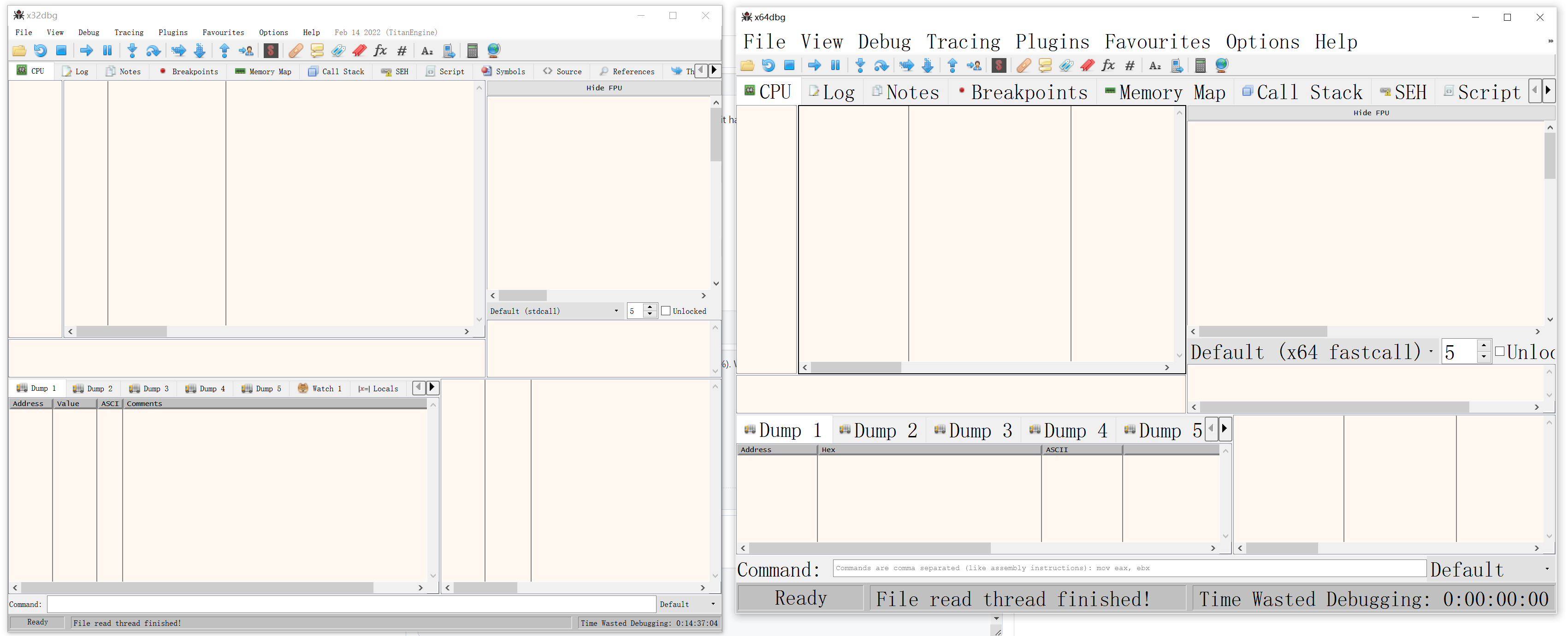Image resolution: width=1568 pixels, height=636 pixels.
Task: Open the Default command dropdown in x32dbg
Action: [688, 604]
